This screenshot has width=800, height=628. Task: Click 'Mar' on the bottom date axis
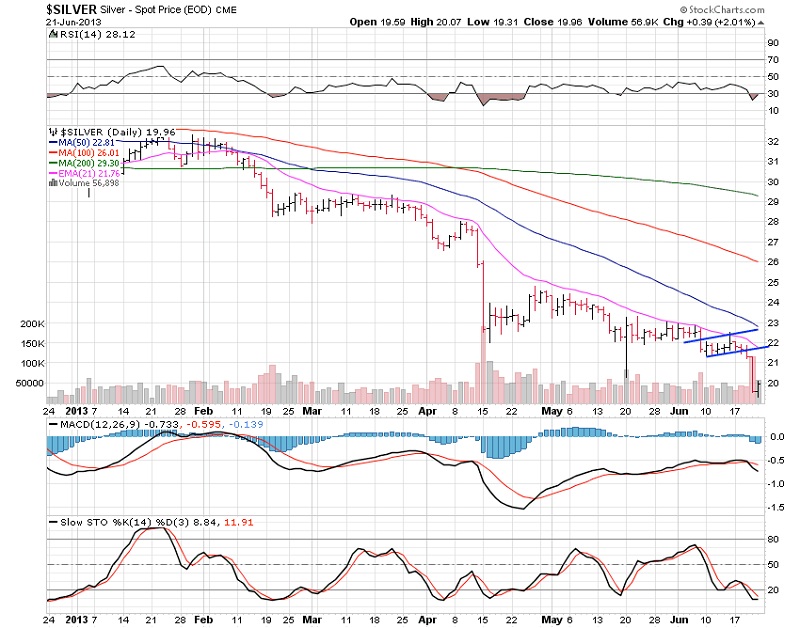click(x=312, y=620)
